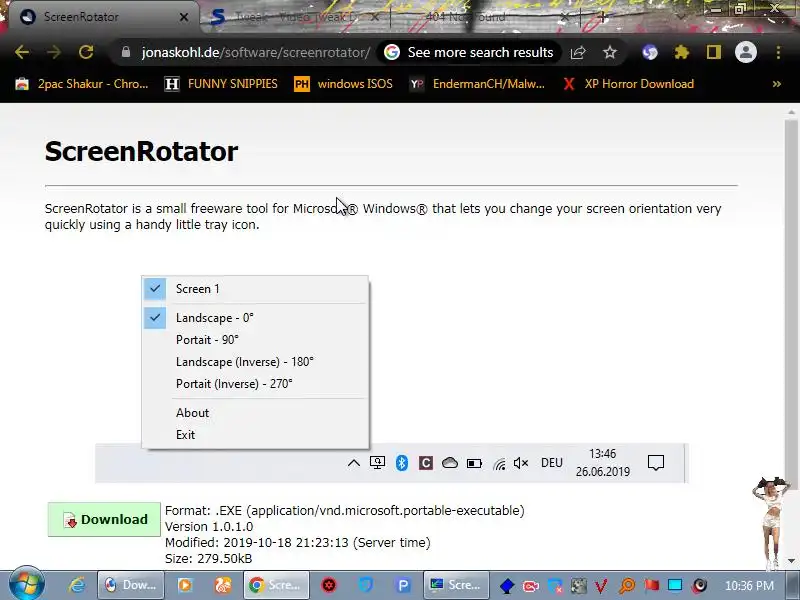Open the Extensions puzzle-piece menu
This screenshot has height=600, width=800.
click(x=682, y=52)
